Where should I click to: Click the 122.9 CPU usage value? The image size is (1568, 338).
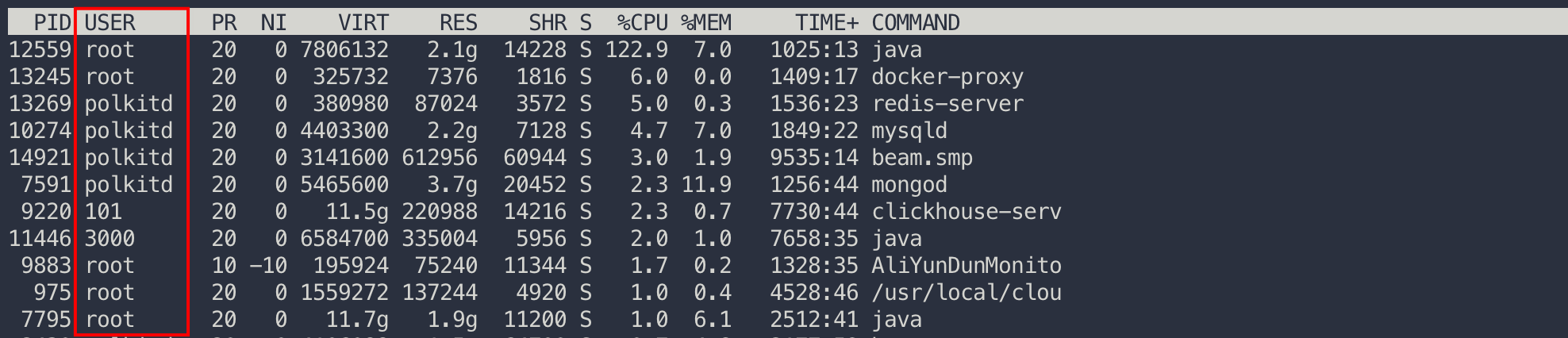pyautogui.click(x=636, y=50)
